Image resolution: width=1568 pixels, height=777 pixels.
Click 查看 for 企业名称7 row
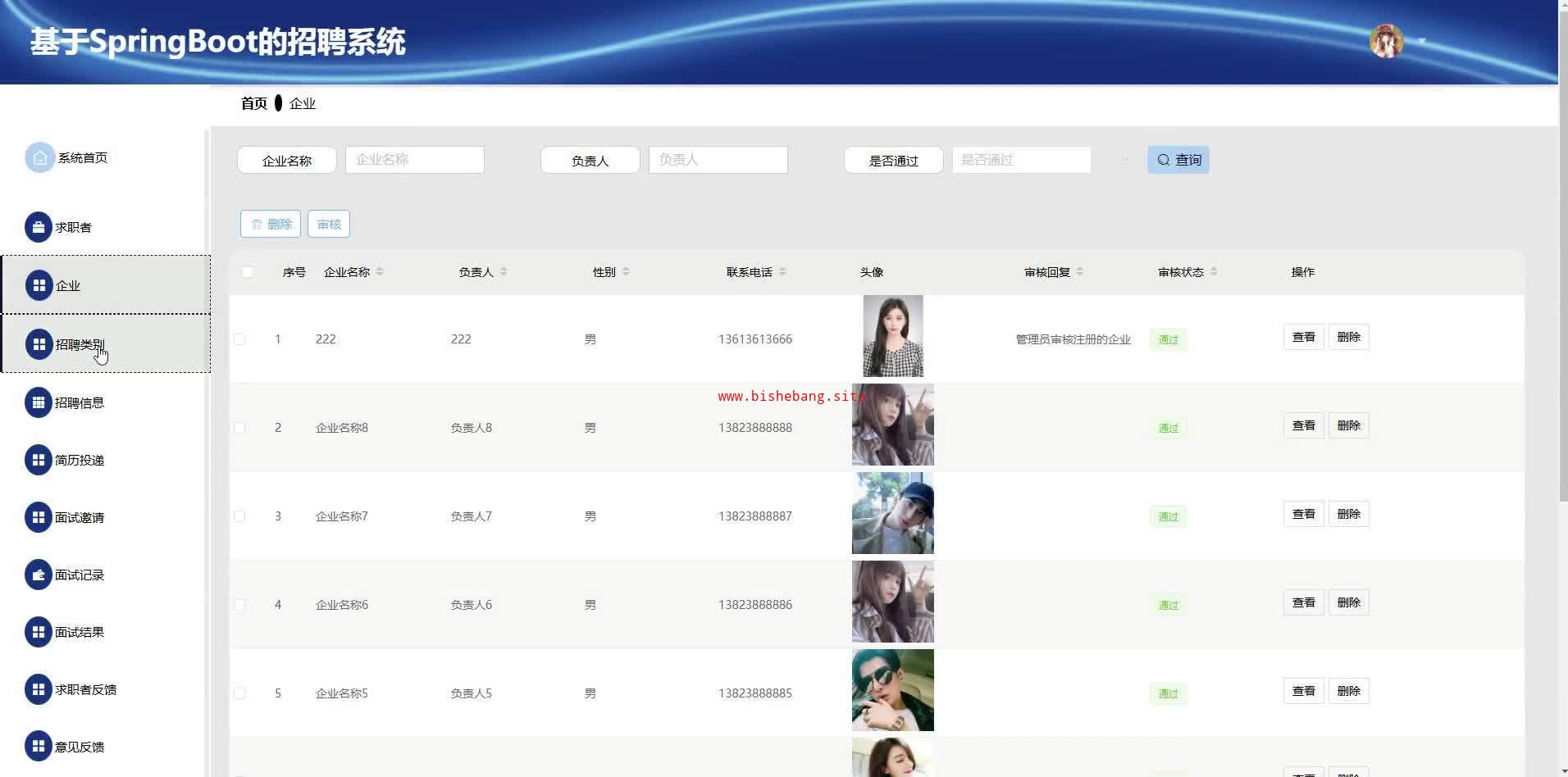1304,514
